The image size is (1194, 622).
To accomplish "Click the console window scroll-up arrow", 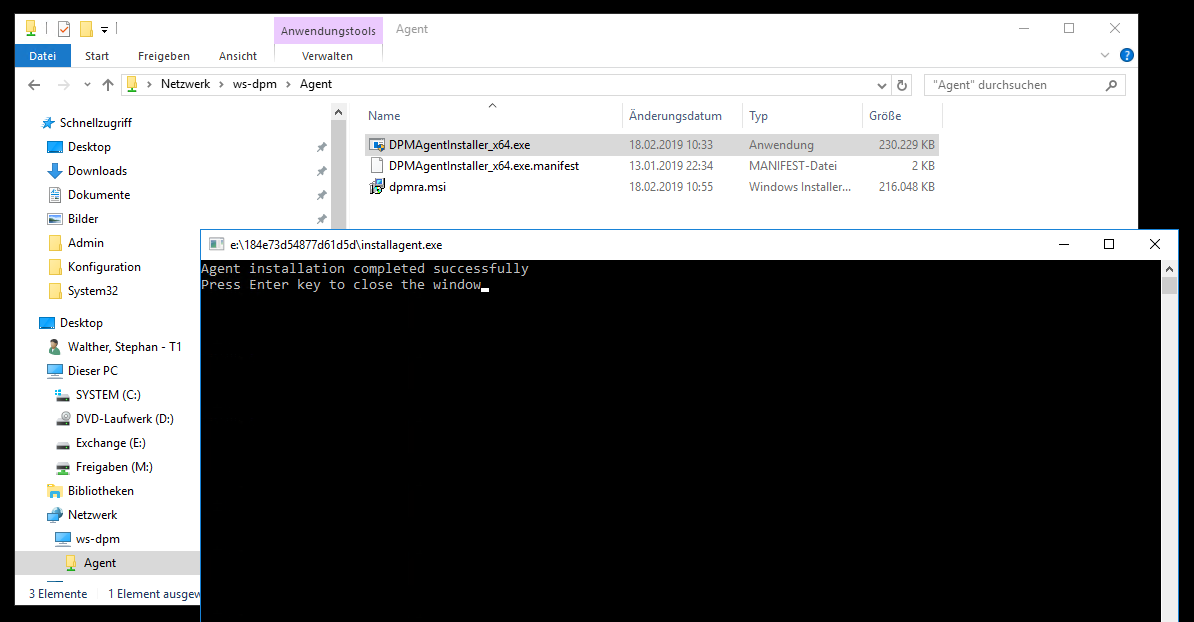I will click(x=1170, y=269).
